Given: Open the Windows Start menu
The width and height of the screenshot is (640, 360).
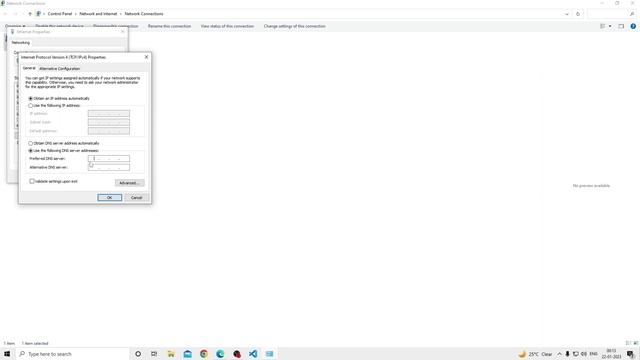Looking at the screenshot, I should point(7,354).
